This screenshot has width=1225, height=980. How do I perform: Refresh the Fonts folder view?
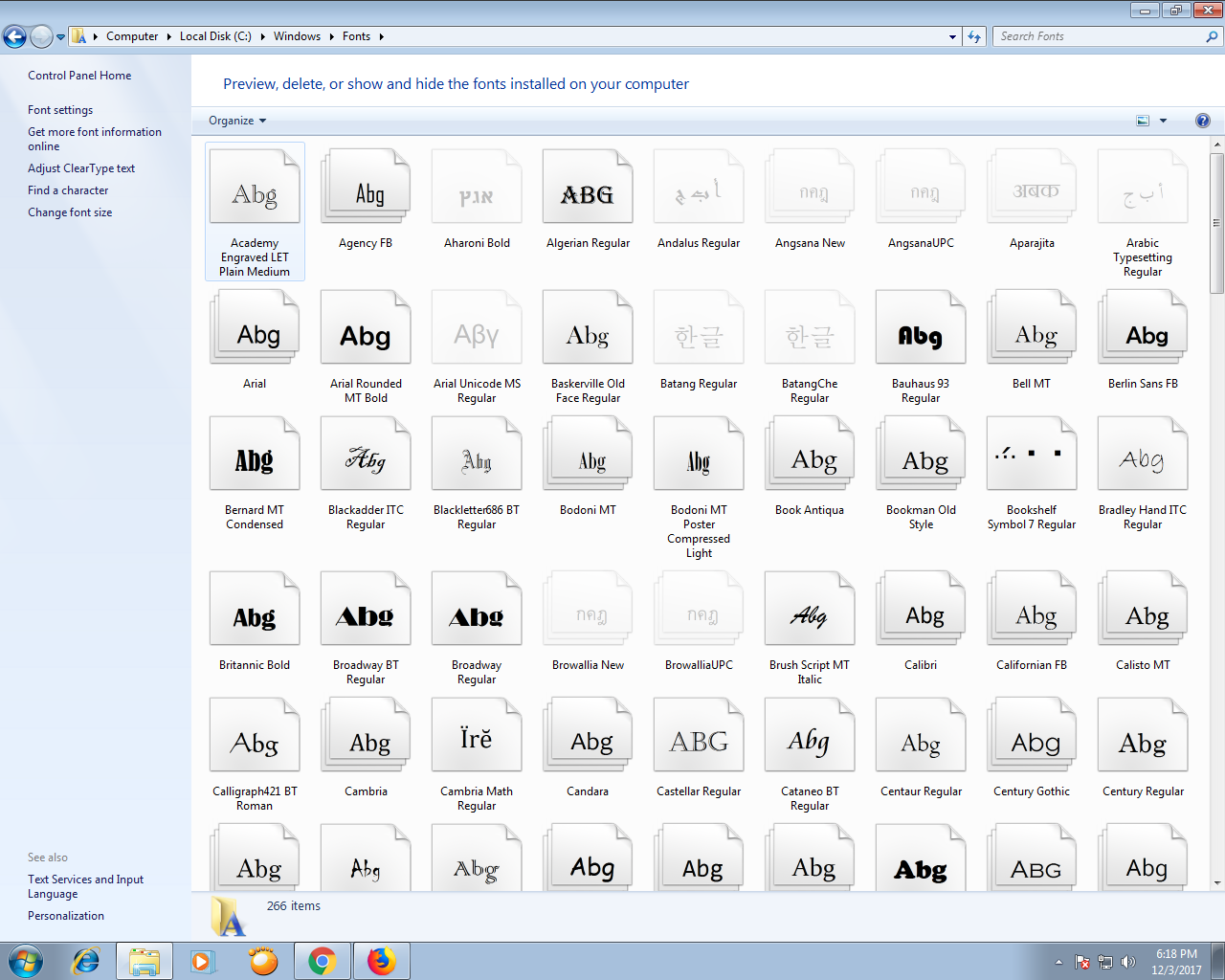click(974, 35)
